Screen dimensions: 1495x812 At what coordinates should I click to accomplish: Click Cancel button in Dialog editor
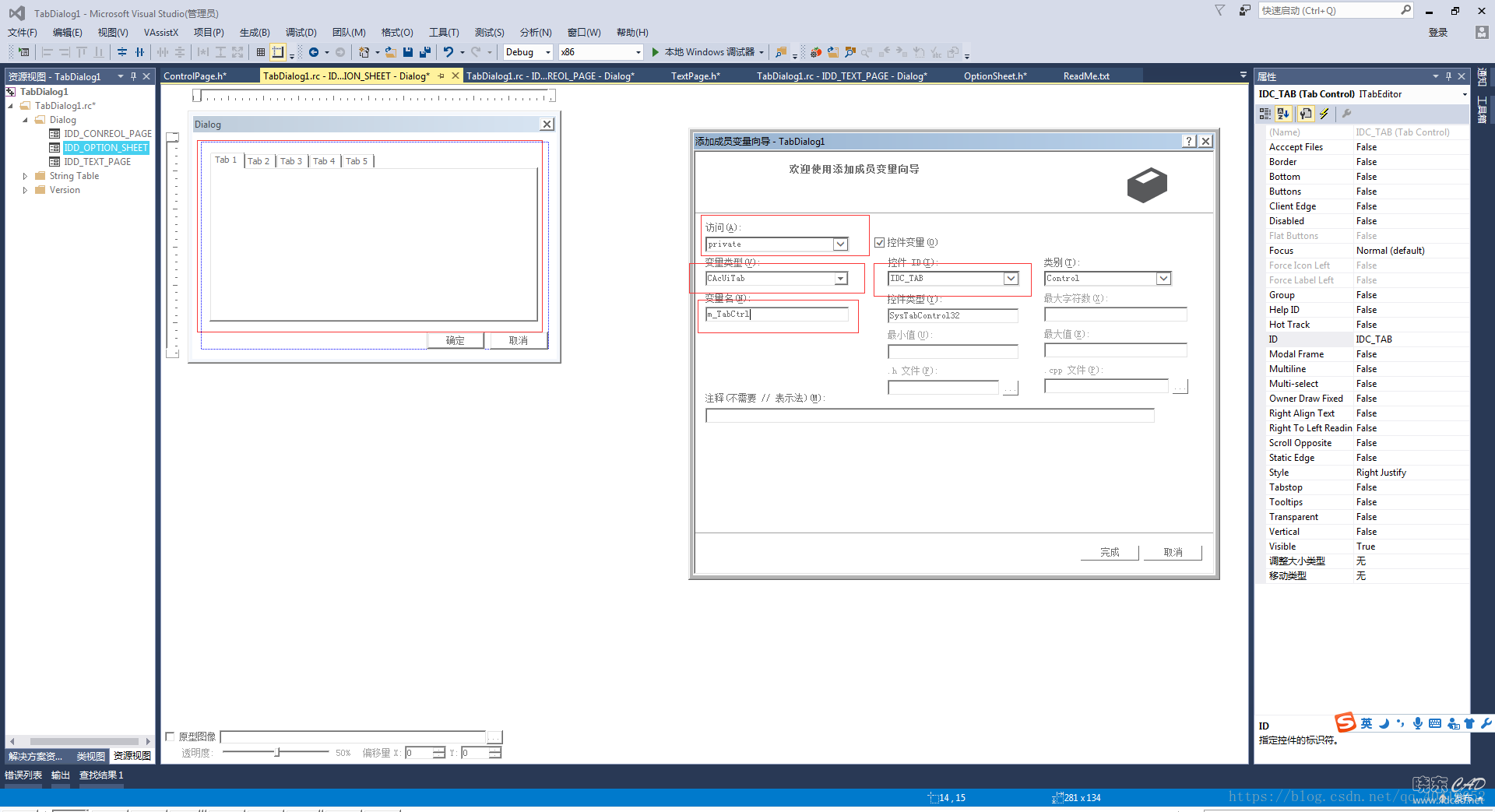519,340
